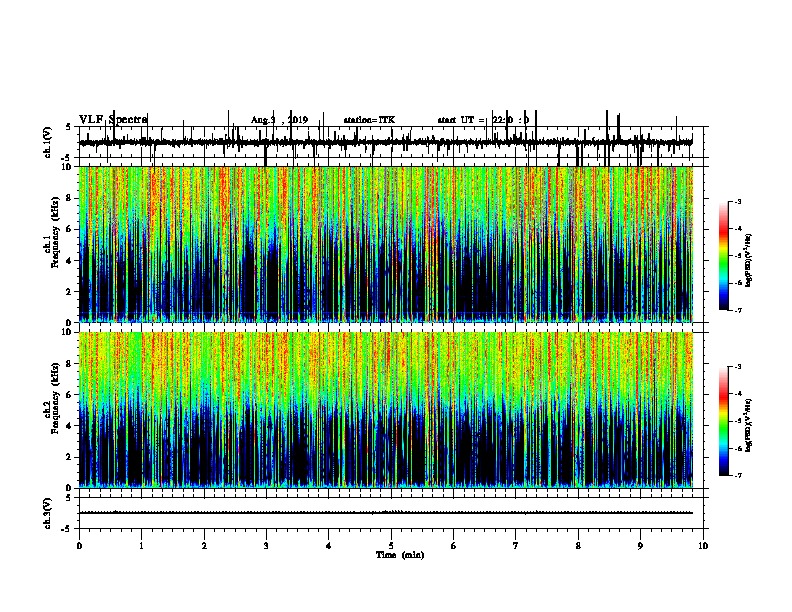This screenshot has width=792, height=612.
Task: Click the "-3" tick on ch.1 color bar
Action: (x=737, y=202)
